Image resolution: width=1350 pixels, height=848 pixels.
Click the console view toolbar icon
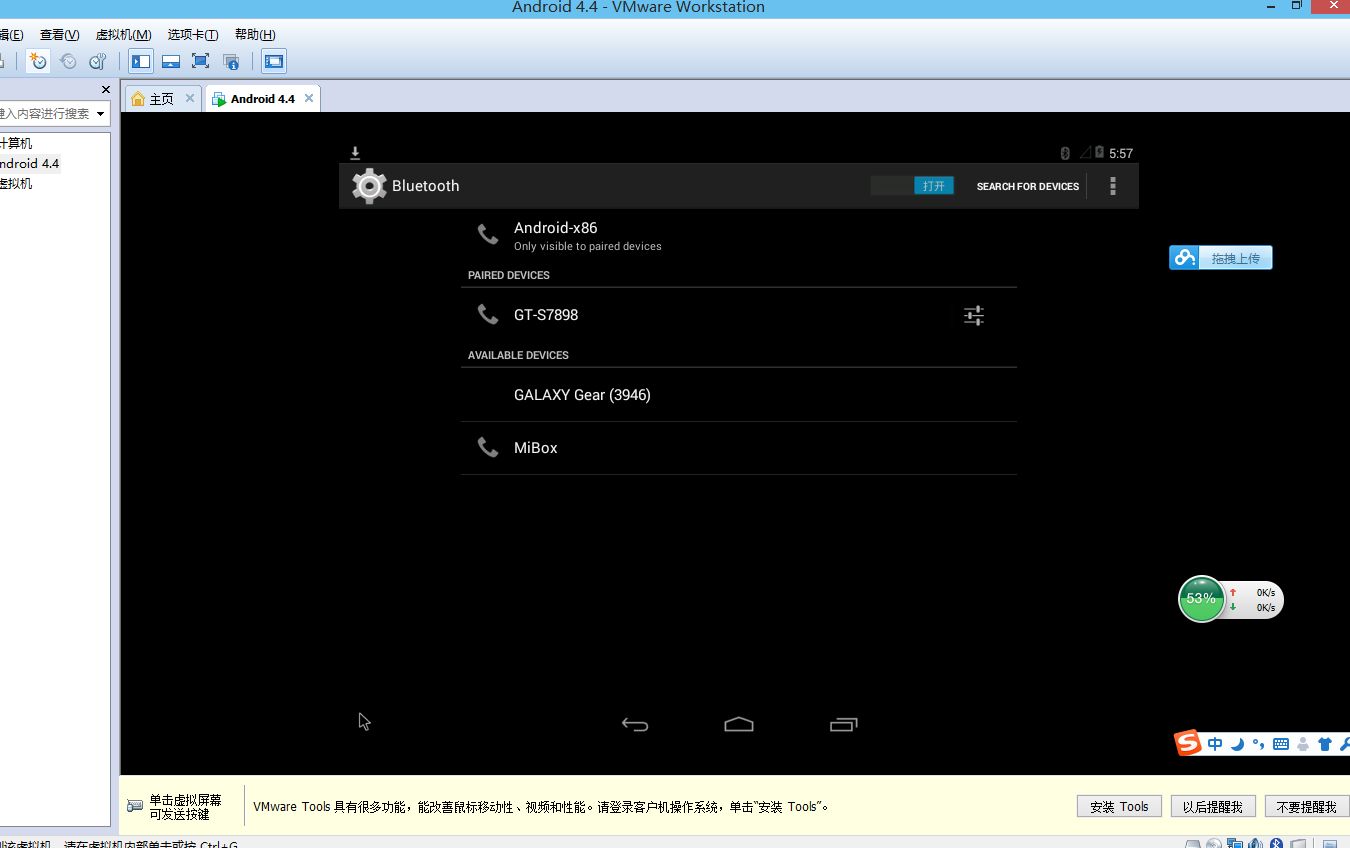[x=274, y=61]
